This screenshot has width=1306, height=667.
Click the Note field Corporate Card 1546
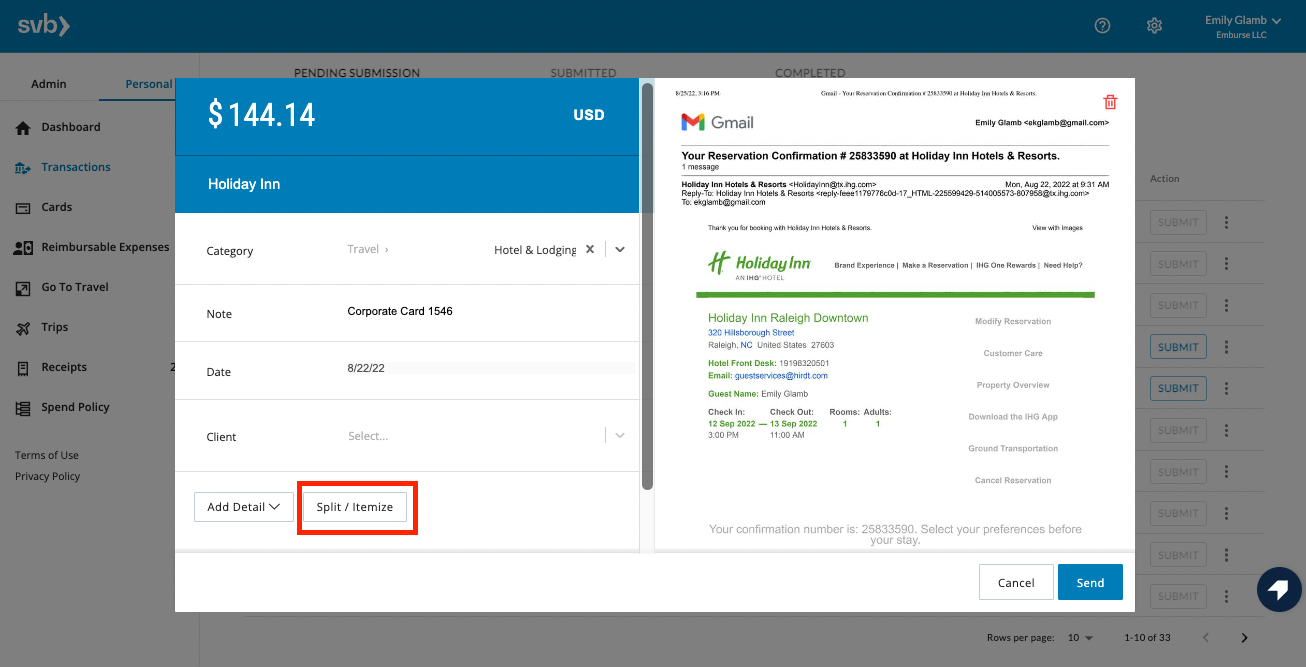pyautogui.click(x=400, y=312)
